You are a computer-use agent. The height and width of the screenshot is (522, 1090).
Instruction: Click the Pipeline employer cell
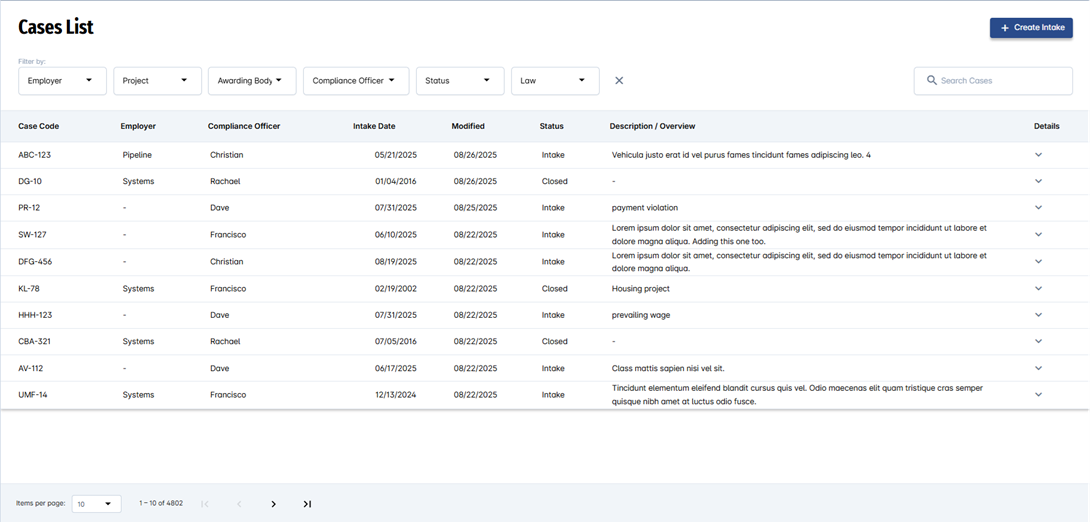(x=137, y=155)
